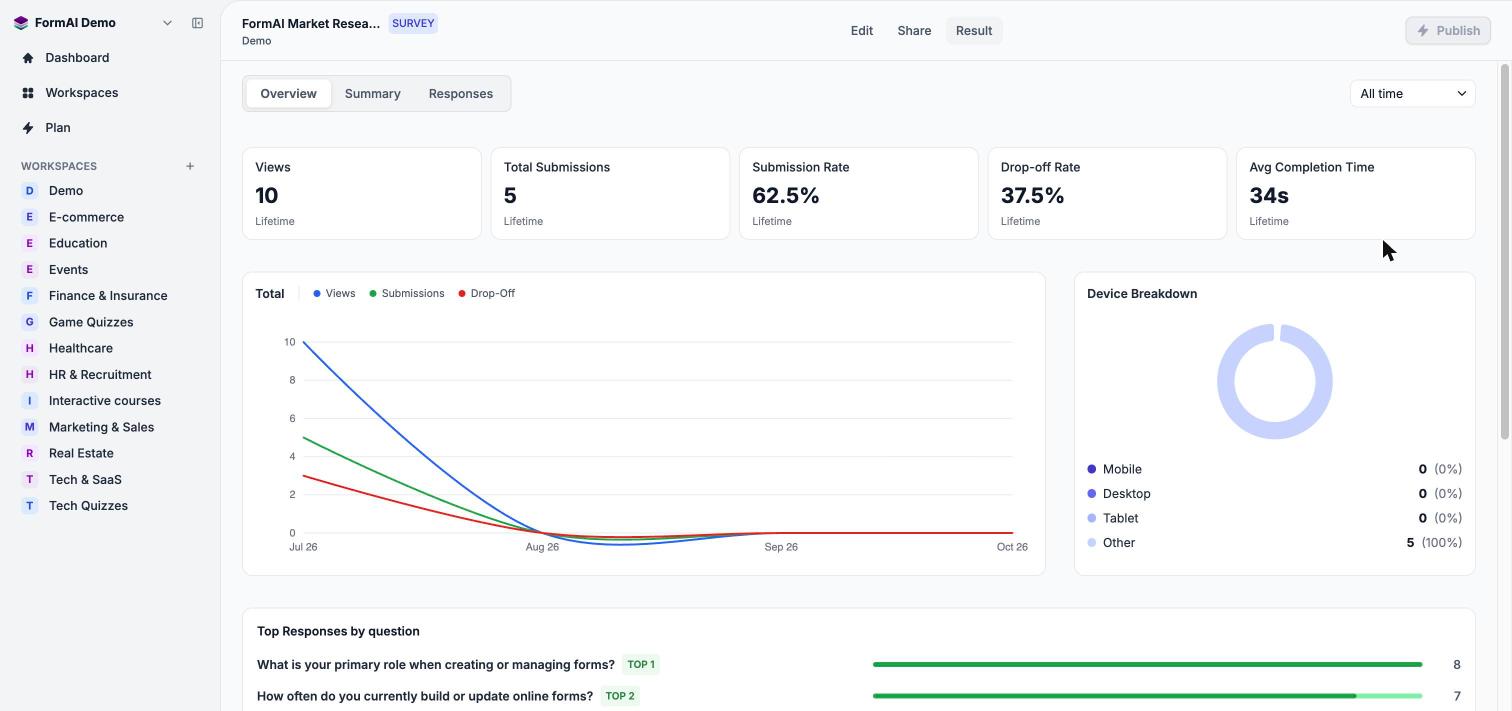Open the Share view

(x=914, y=31)
